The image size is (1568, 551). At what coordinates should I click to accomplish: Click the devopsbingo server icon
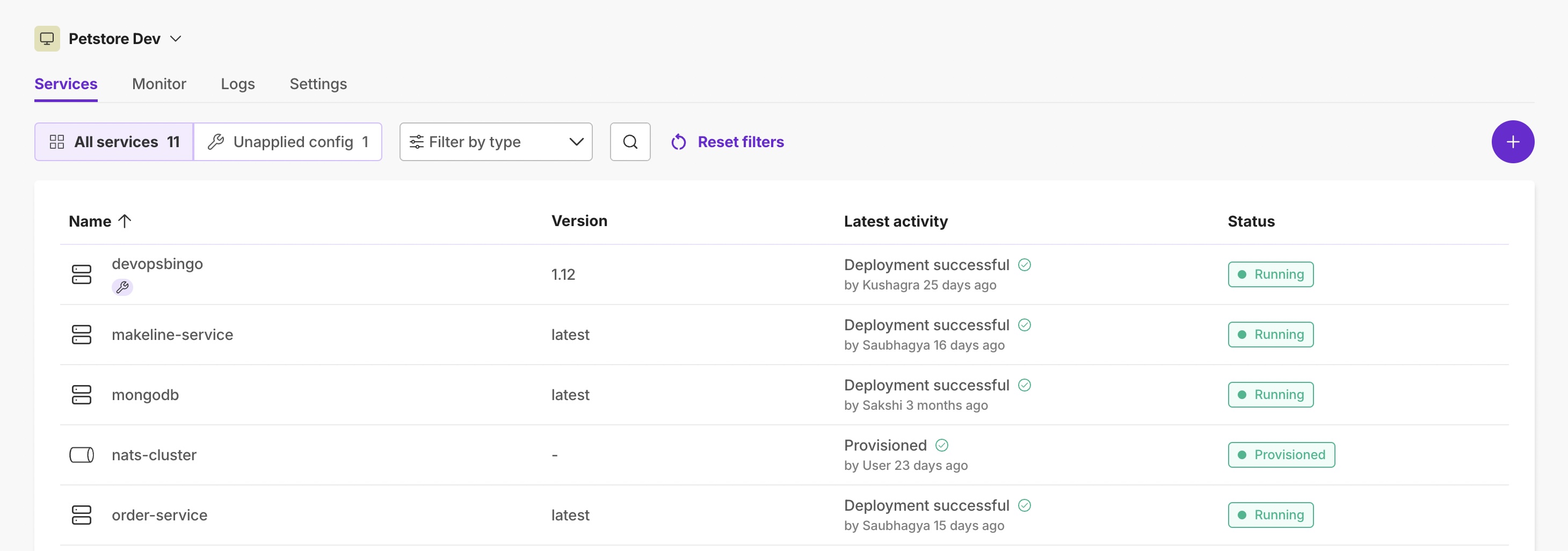tap(82, 274)
